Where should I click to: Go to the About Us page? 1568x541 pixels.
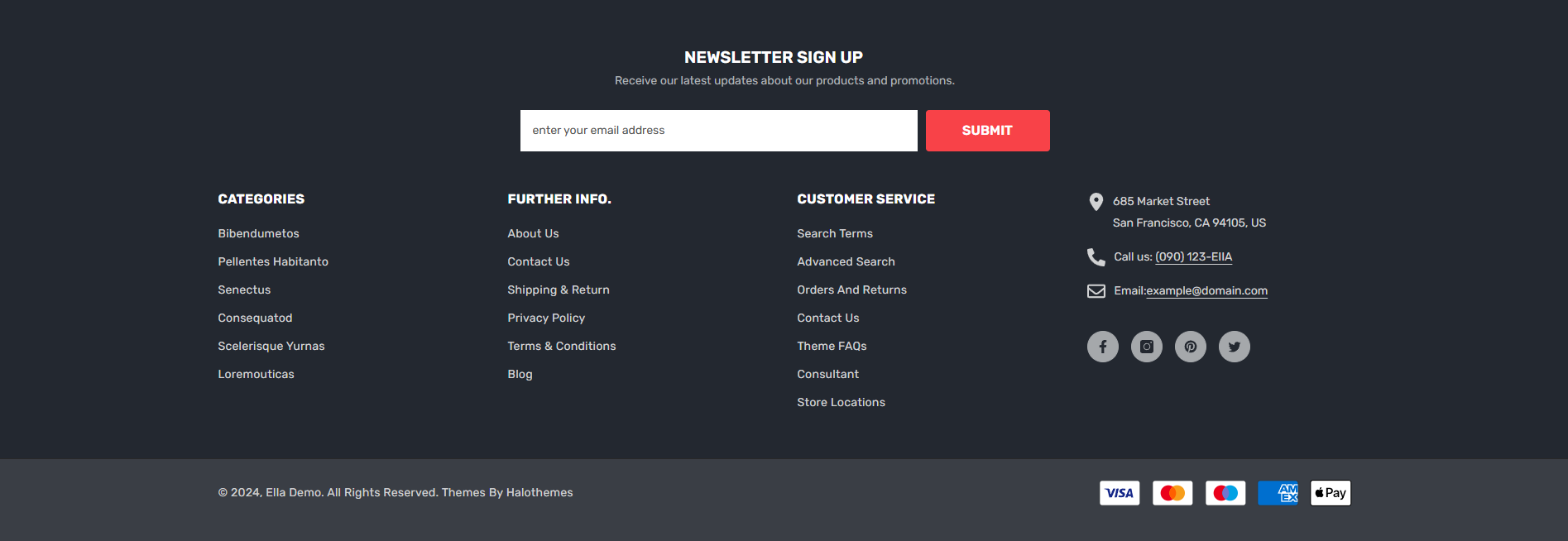[x=533, y=234]
